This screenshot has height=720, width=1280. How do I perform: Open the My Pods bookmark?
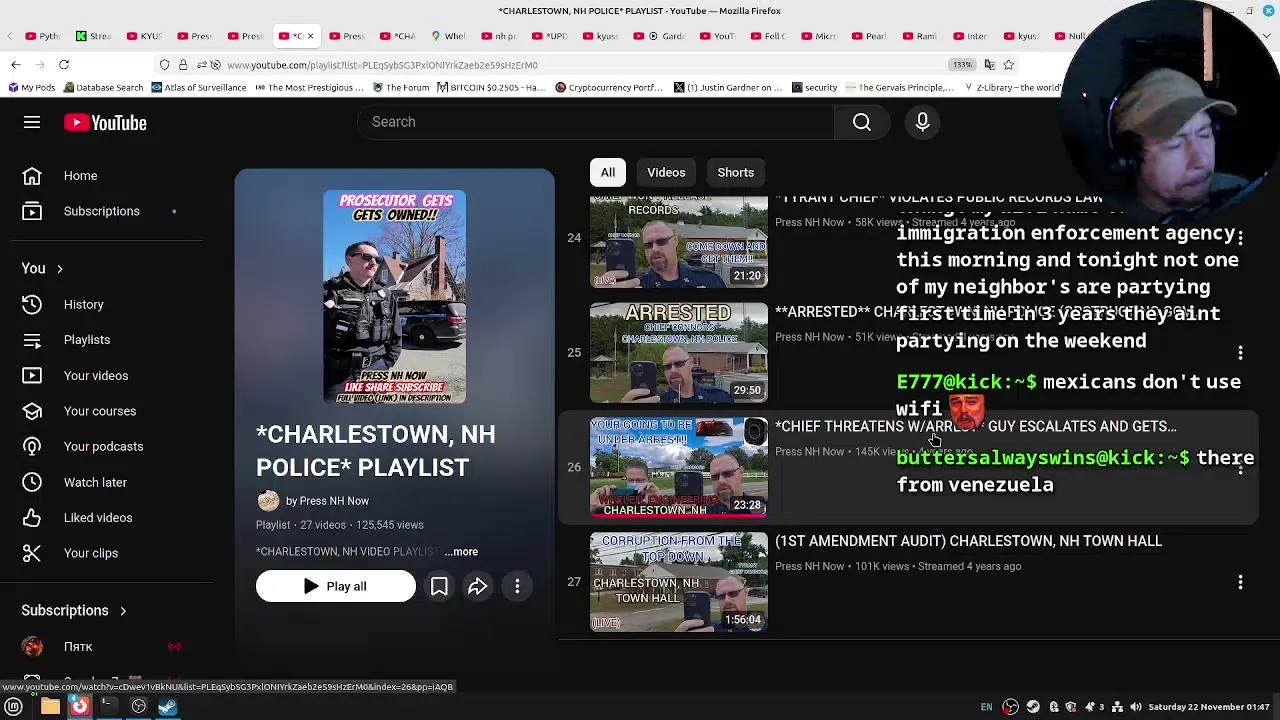31,88
